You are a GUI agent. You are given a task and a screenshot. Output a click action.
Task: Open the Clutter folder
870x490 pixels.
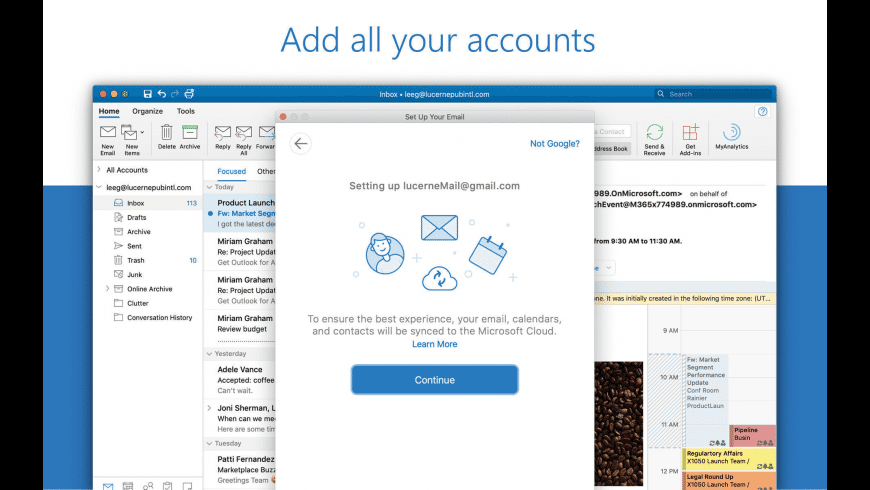pos(148,304)
